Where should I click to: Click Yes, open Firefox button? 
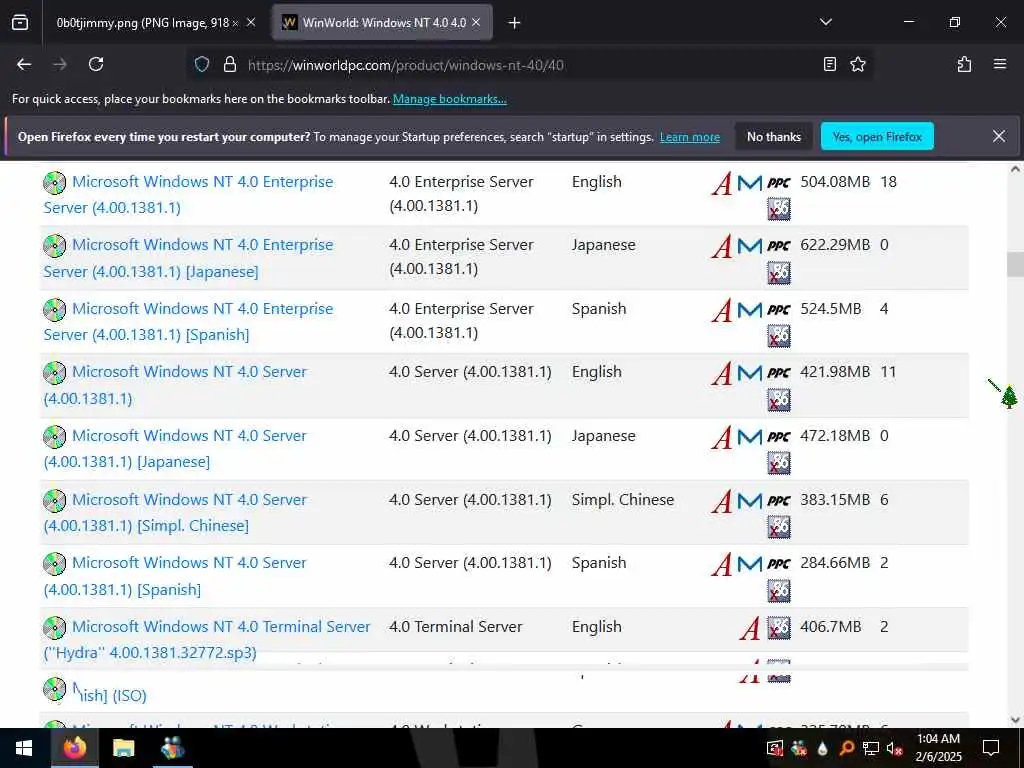(877, 136)
